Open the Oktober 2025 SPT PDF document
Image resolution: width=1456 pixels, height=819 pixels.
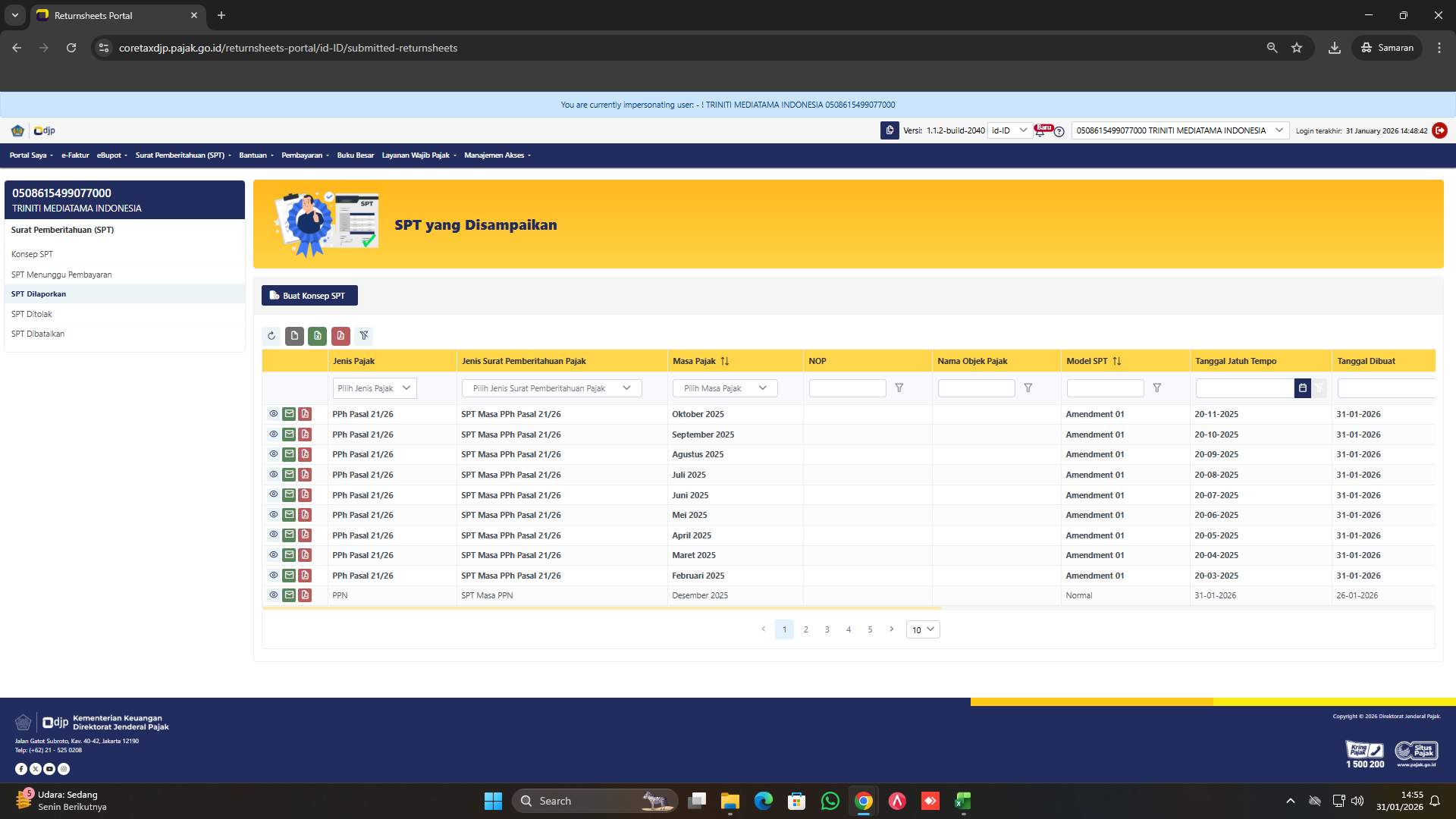[x=305, y=414]
